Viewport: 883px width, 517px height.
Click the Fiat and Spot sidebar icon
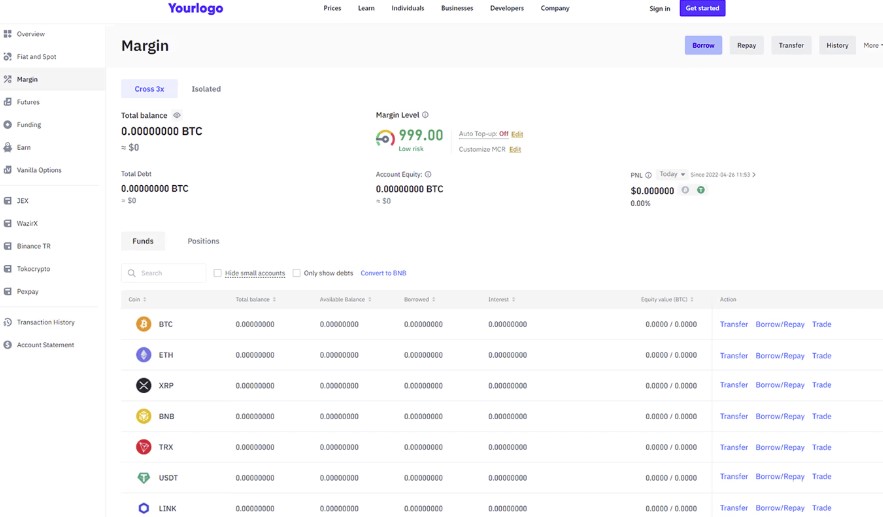pos(7,56)
